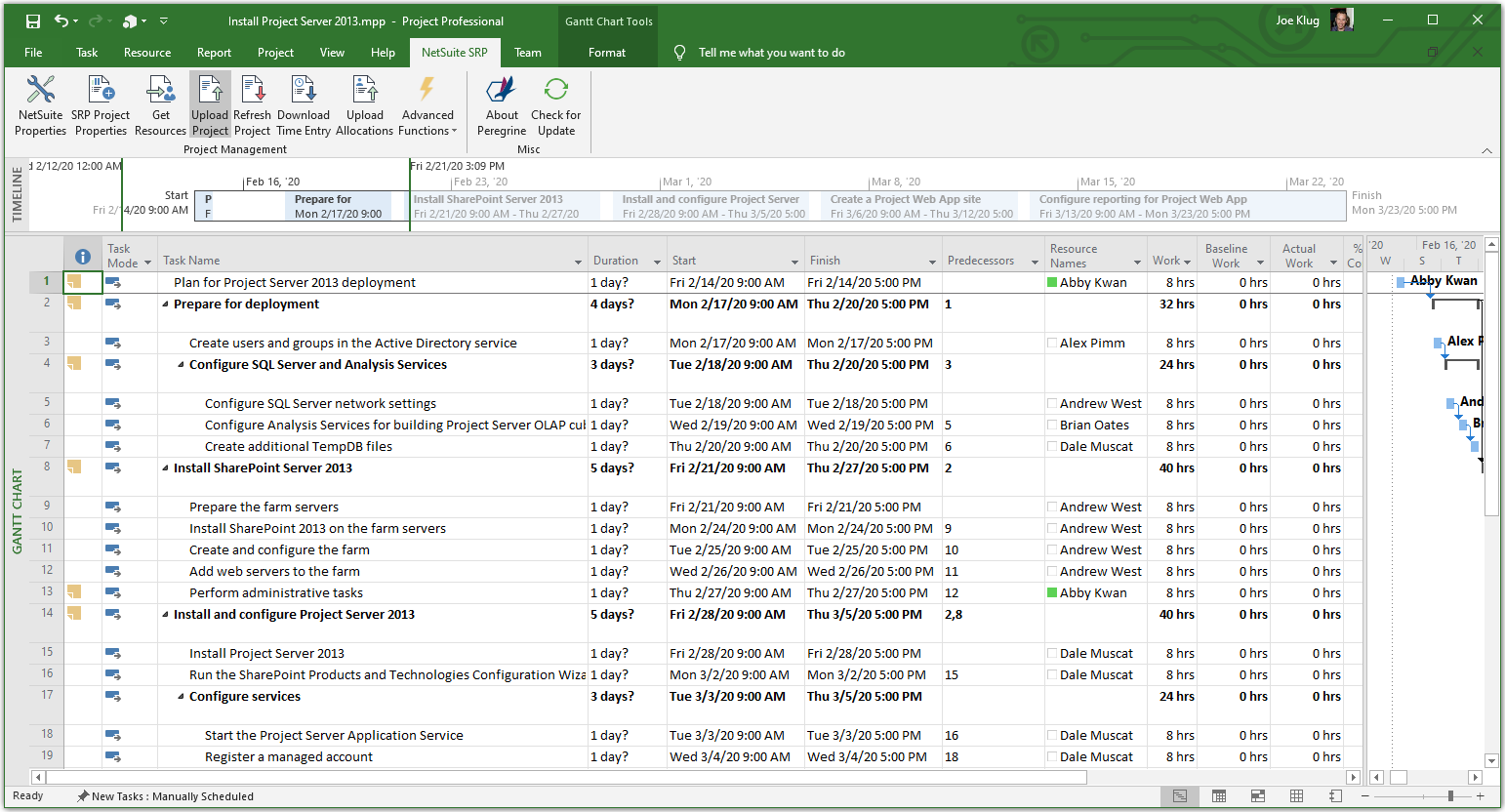Collapse the Configure services summary task
This screenshot has width=1505, height=812.
coord(182,697)
